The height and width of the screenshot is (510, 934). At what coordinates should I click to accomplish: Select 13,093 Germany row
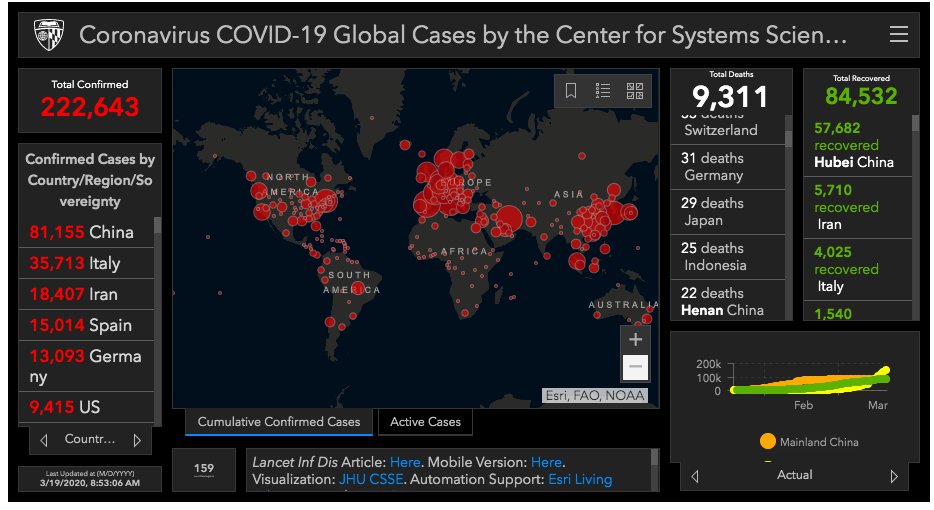(86, 366)
